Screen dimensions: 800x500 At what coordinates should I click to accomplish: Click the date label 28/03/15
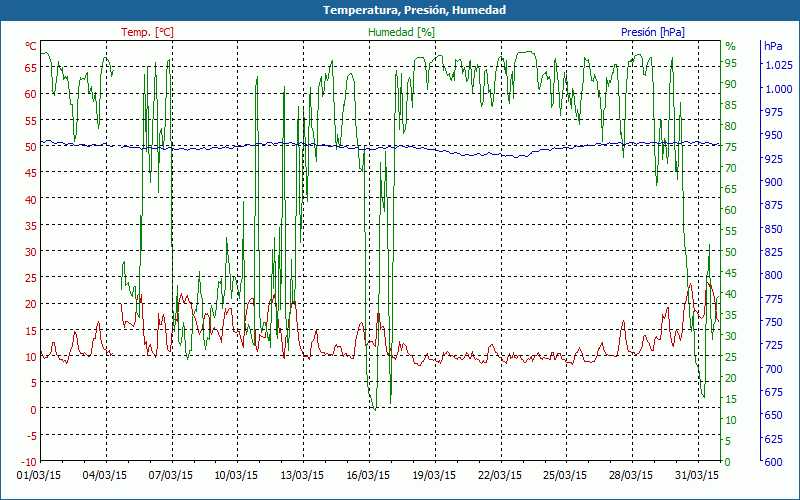[631, 475]
